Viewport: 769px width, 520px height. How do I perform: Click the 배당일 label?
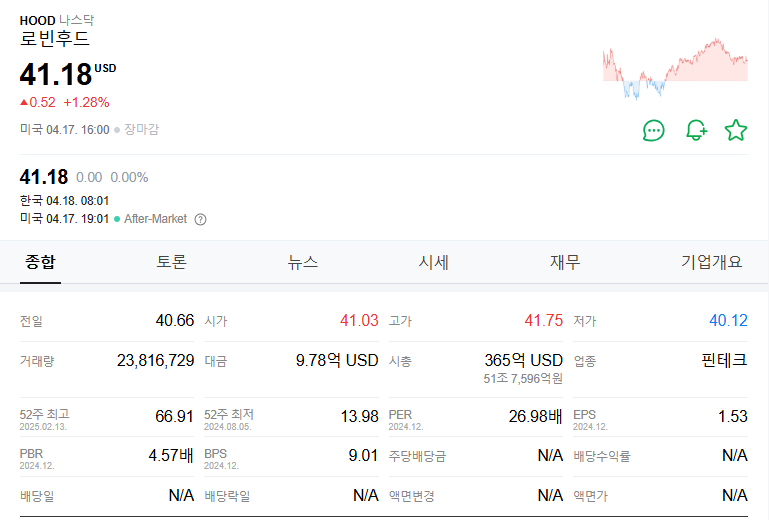pos(37,496)
